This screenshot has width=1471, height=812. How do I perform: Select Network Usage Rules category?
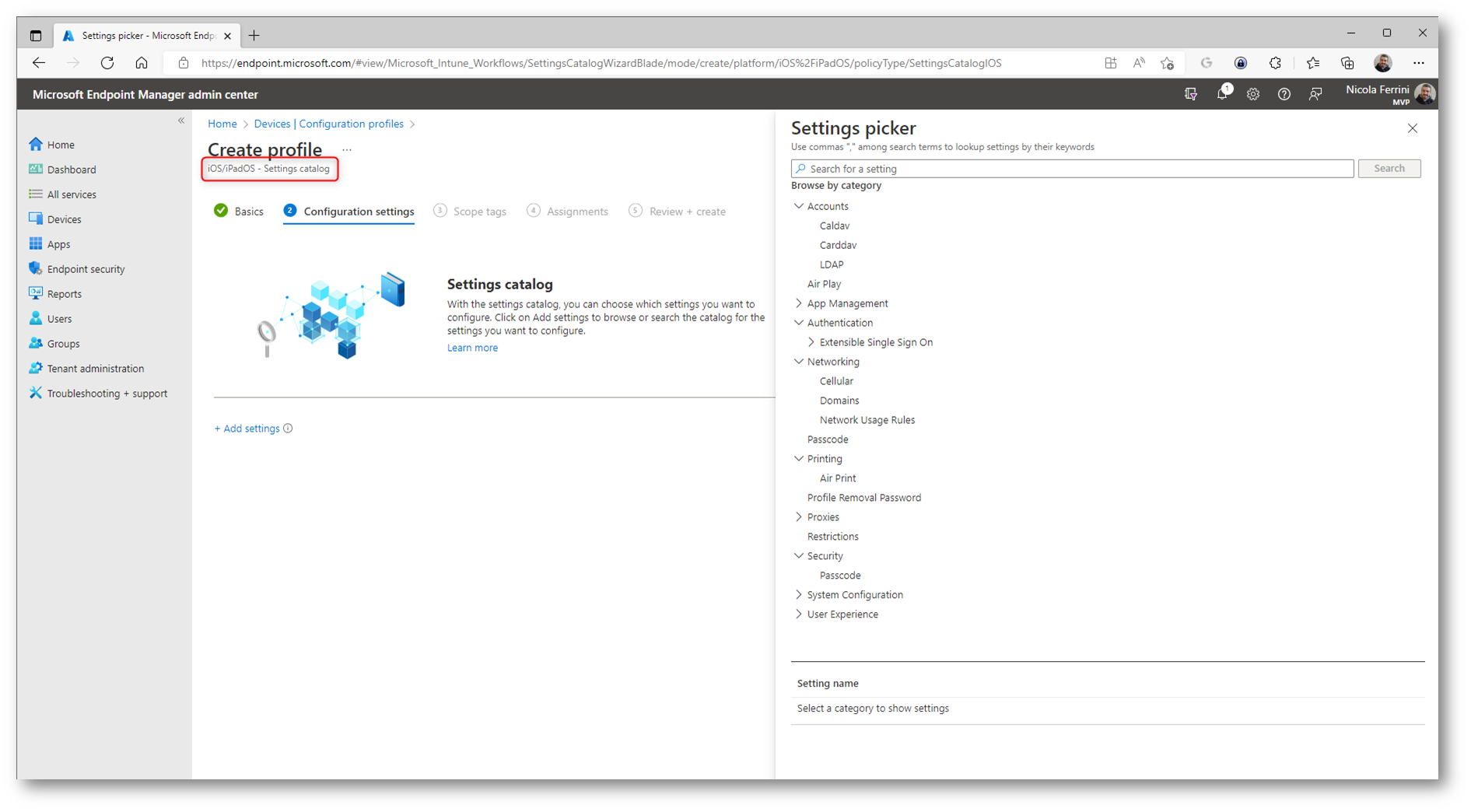pyautogui.click(x=867, y=420)
